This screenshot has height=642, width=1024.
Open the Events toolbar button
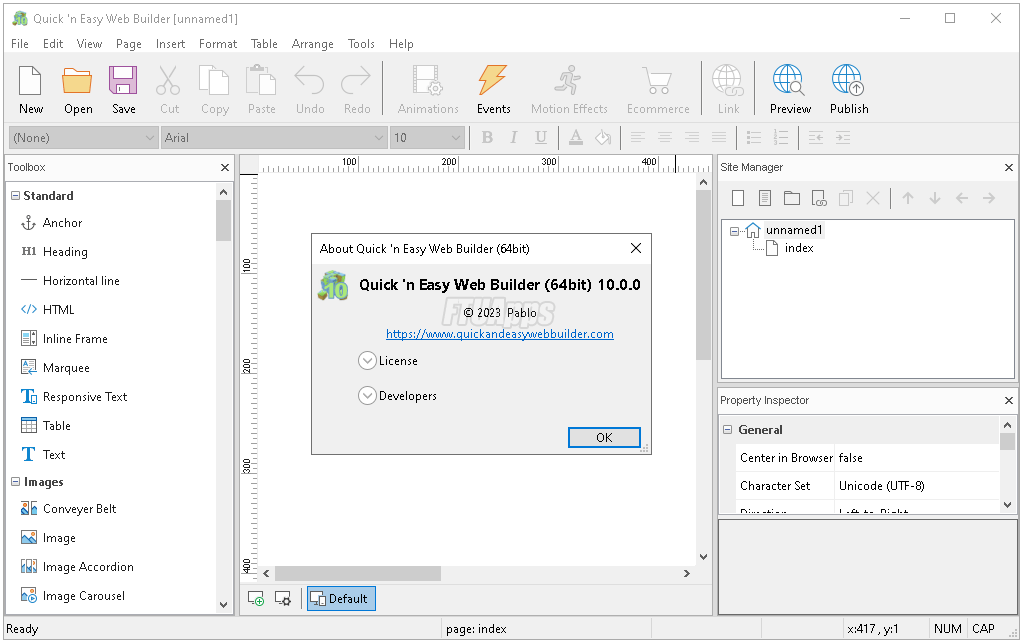[493, 89]
